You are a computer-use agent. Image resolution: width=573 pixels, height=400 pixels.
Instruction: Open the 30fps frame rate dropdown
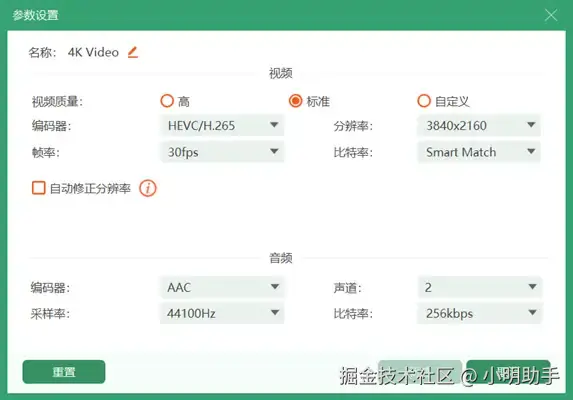[x=222, y=152]
